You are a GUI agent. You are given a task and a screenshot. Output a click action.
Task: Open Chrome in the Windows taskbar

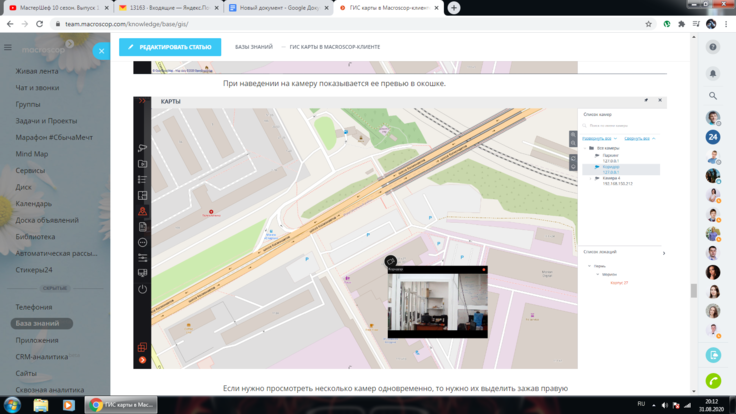click(x=121, y=405)
